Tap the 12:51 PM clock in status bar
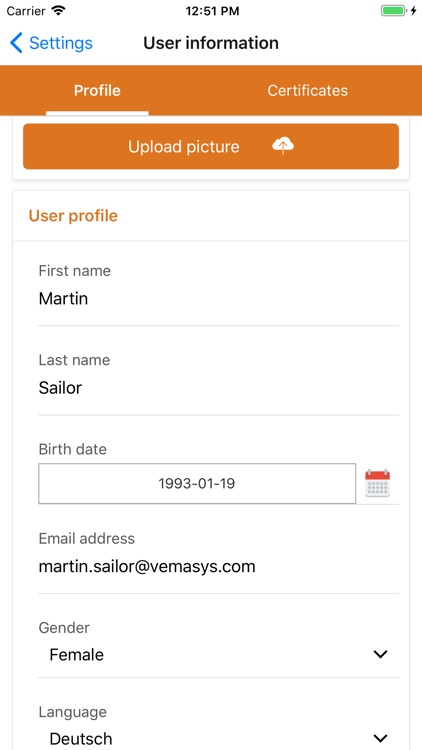The width and height of the screenshot is (422, 750). (x=212, y=11)
